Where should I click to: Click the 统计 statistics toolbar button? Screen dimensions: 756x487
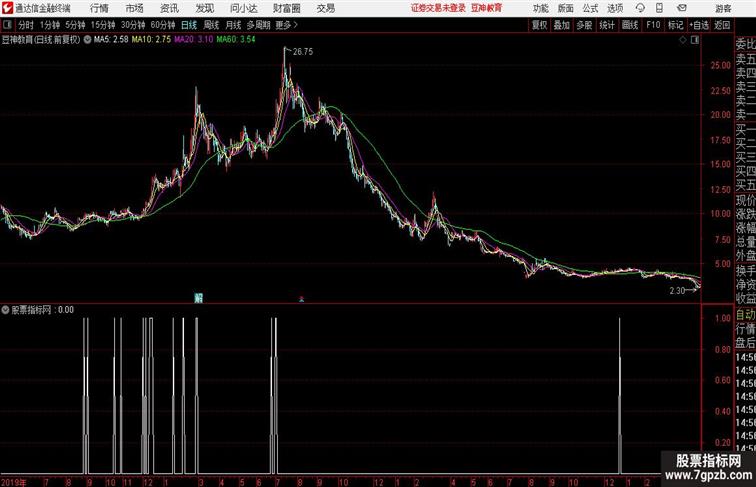coord(607,25)
